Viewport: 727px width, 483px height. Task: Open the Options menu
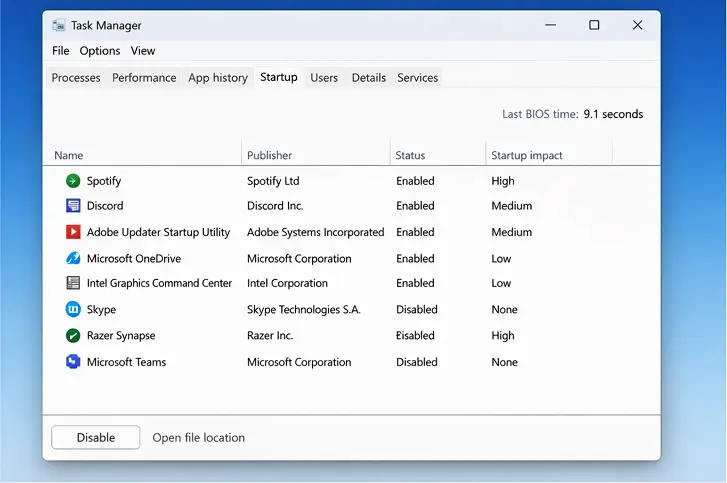point(100,51)
